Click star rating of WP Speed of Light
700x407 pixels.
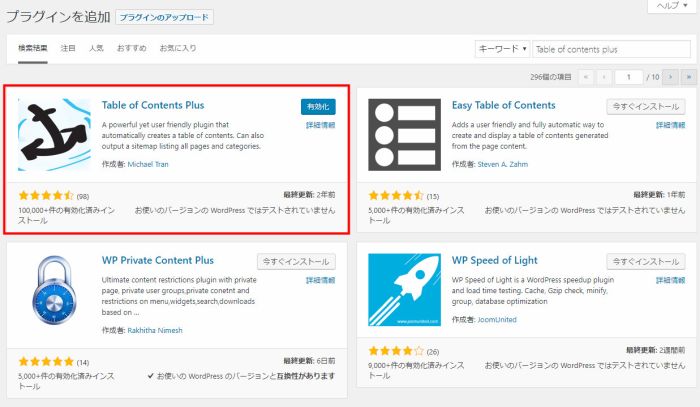pyautogui.click(x=396, y=351)
